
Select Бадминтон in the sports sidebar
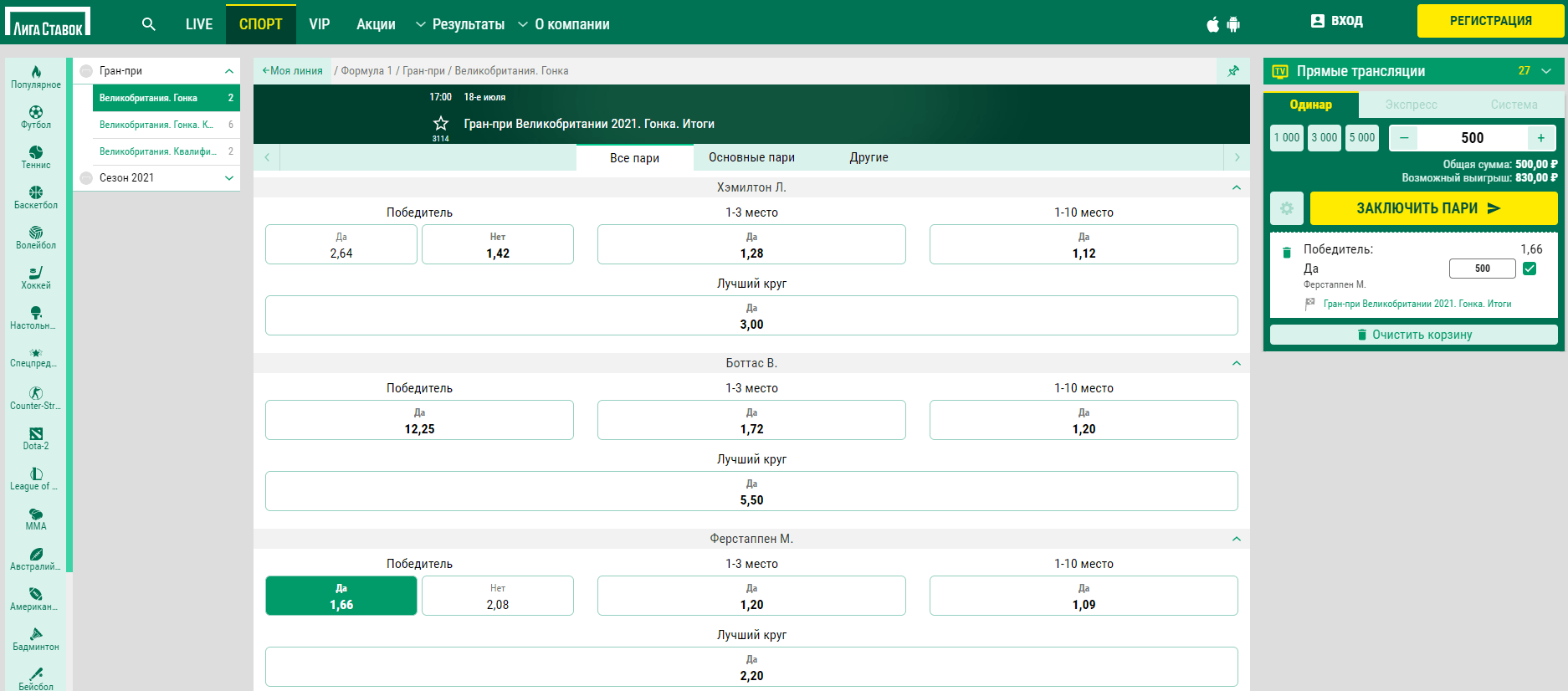tap(36, 639)
